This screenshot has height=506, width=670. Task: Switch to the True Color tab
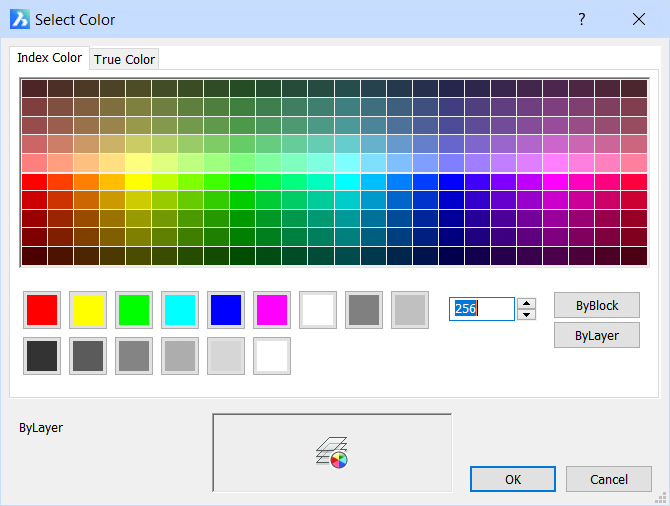point(124,59)
